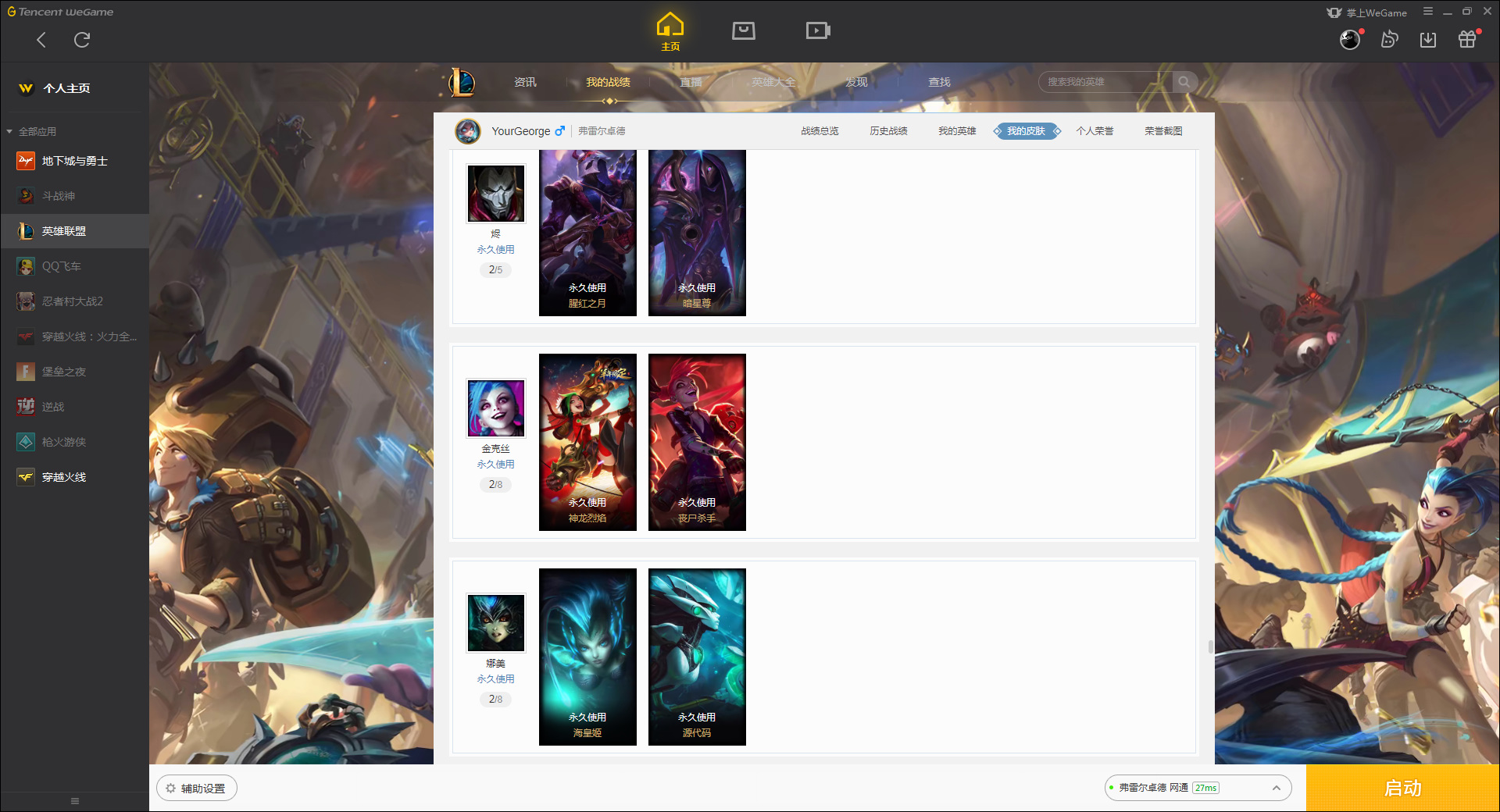Open the download manager icon

[1428, 40]
